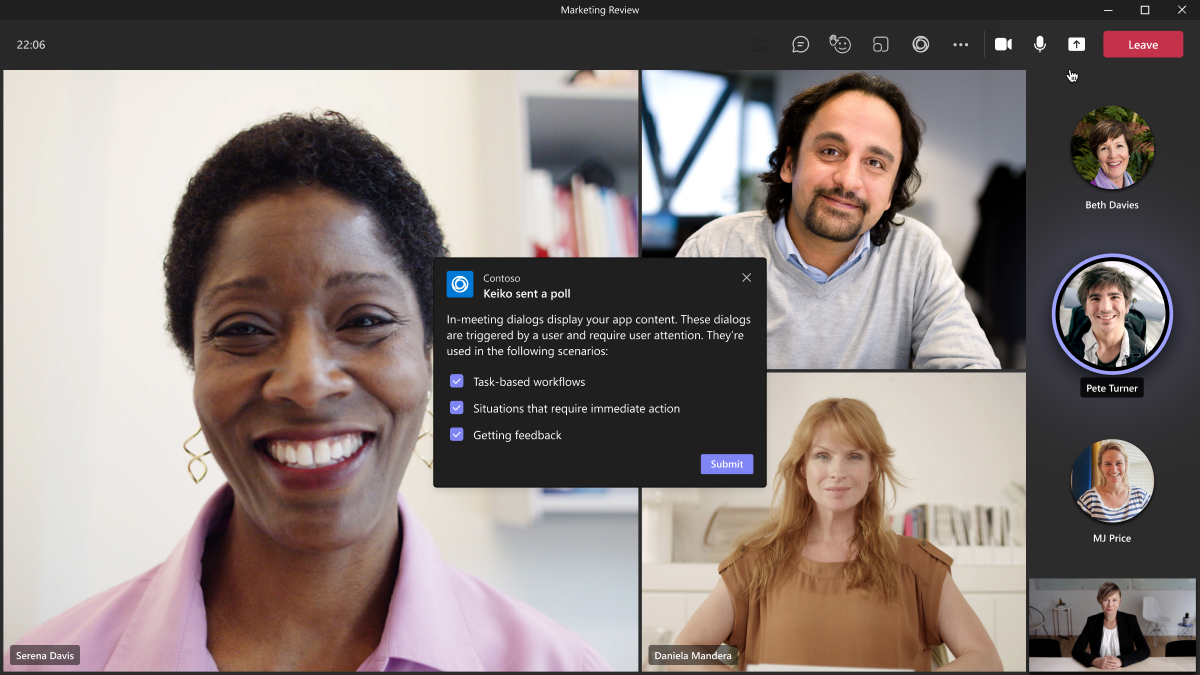This screenshot has height=675, width=1200.
Task: Turn off the camera
Action: [1003, 44]
